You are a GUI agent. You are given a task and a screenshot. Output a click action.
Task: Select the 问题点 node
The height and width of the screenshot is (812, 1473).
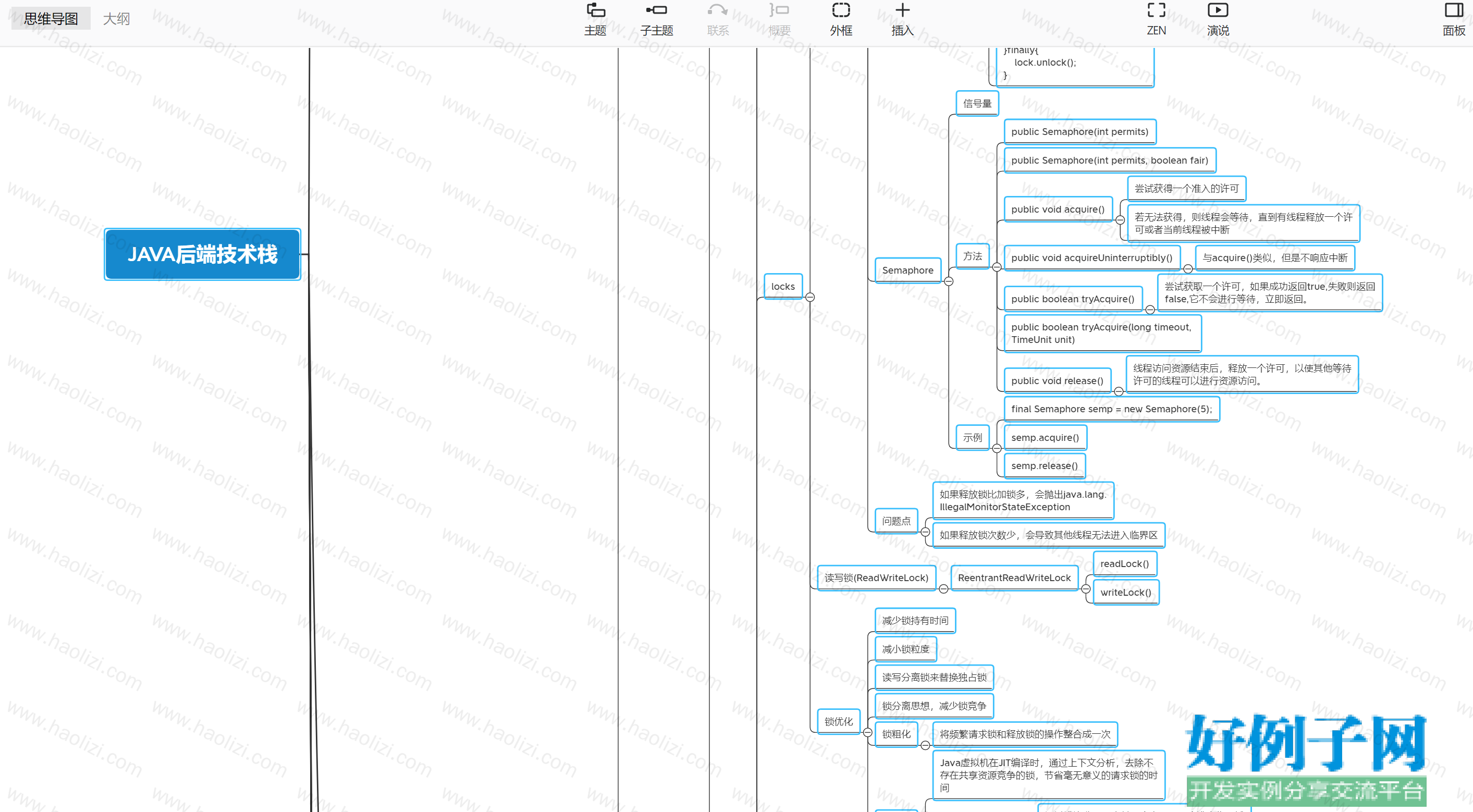(896, 521)
